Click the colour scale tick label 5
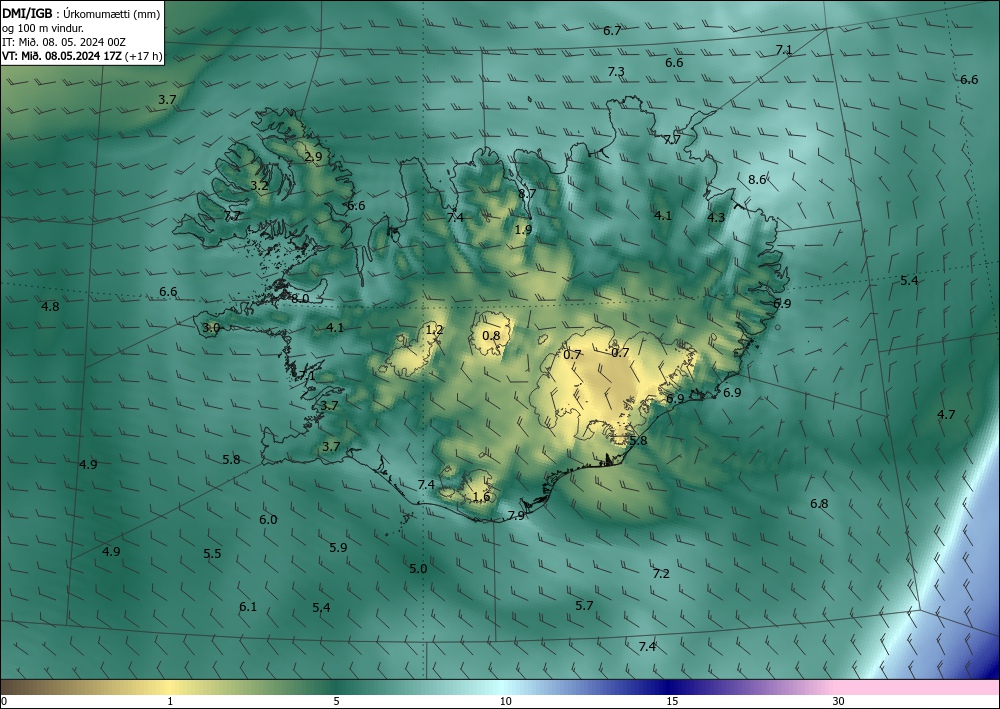Screen dimensions: 1000x709 (336, 702)
